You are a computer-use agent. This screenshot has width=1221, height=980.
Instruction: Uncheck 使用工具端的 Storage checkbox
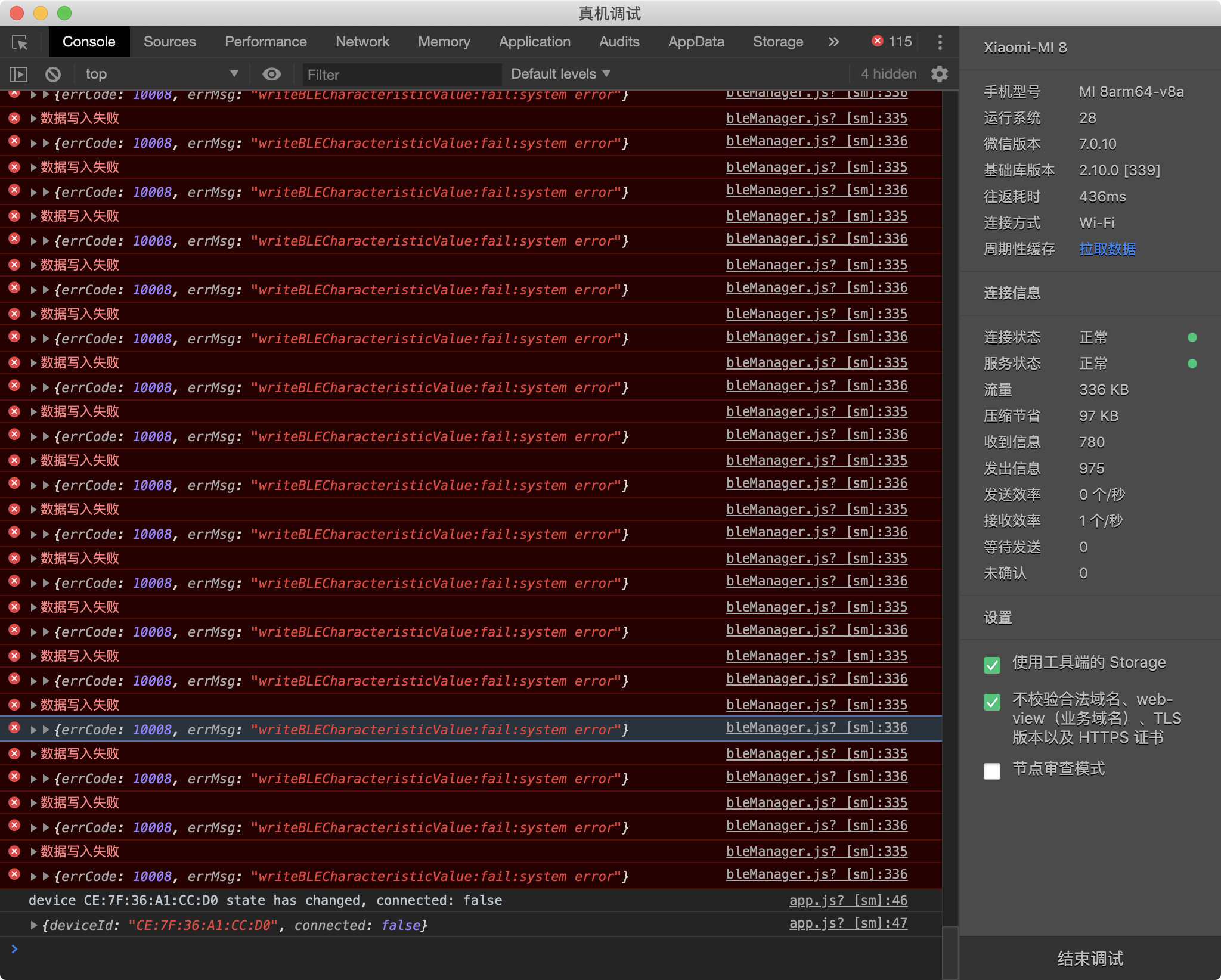click(x=992, y=665)
